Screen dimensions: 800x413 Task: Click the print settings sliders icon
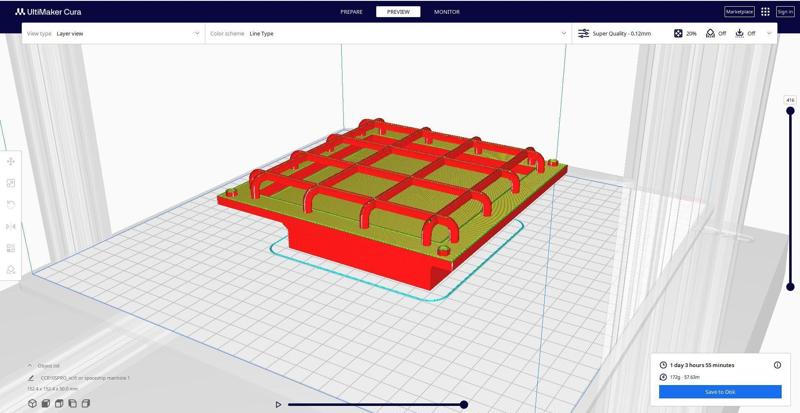583,34
